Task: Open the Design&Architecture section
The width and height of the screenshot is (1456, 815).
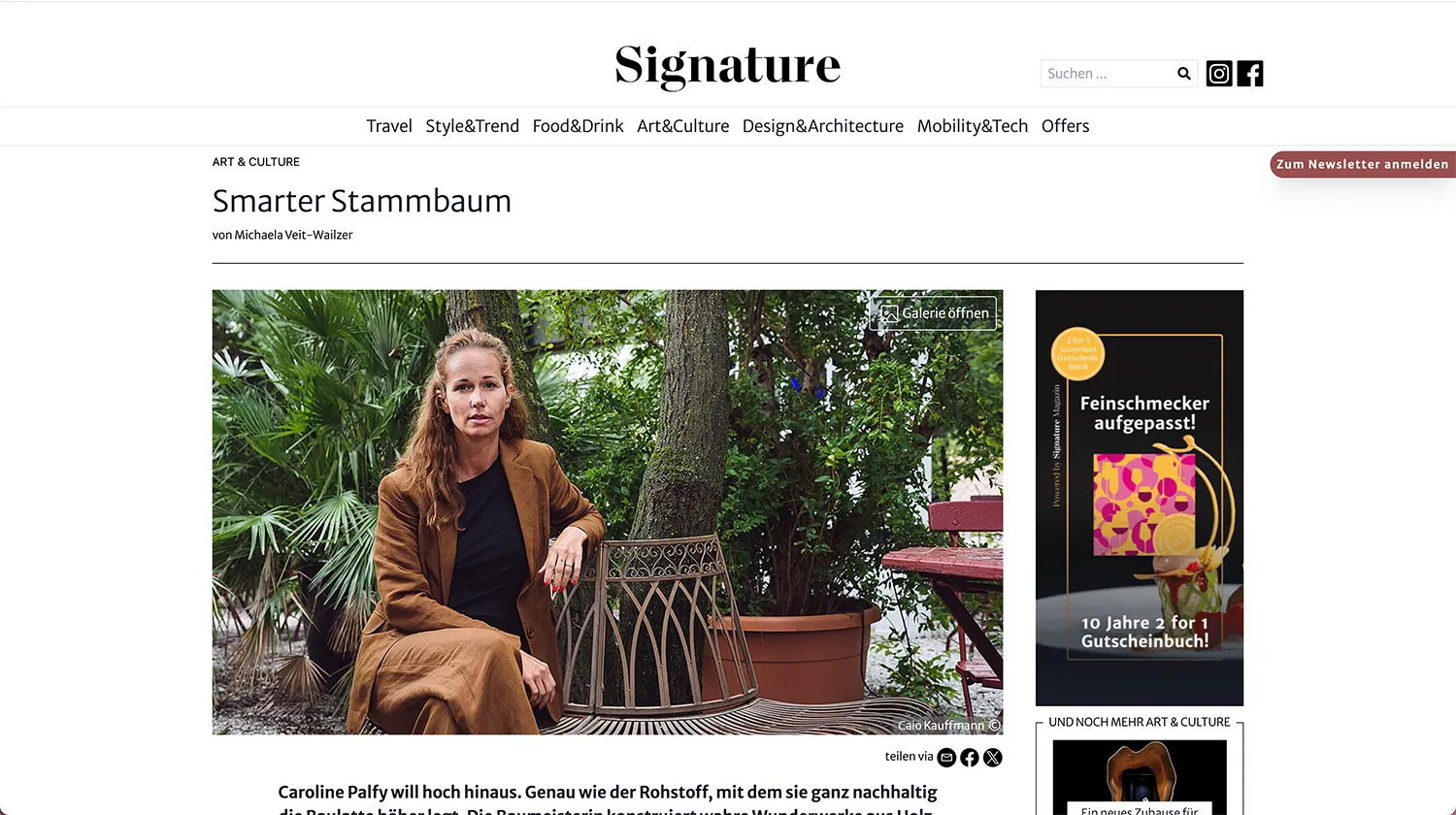Action: 823,126
